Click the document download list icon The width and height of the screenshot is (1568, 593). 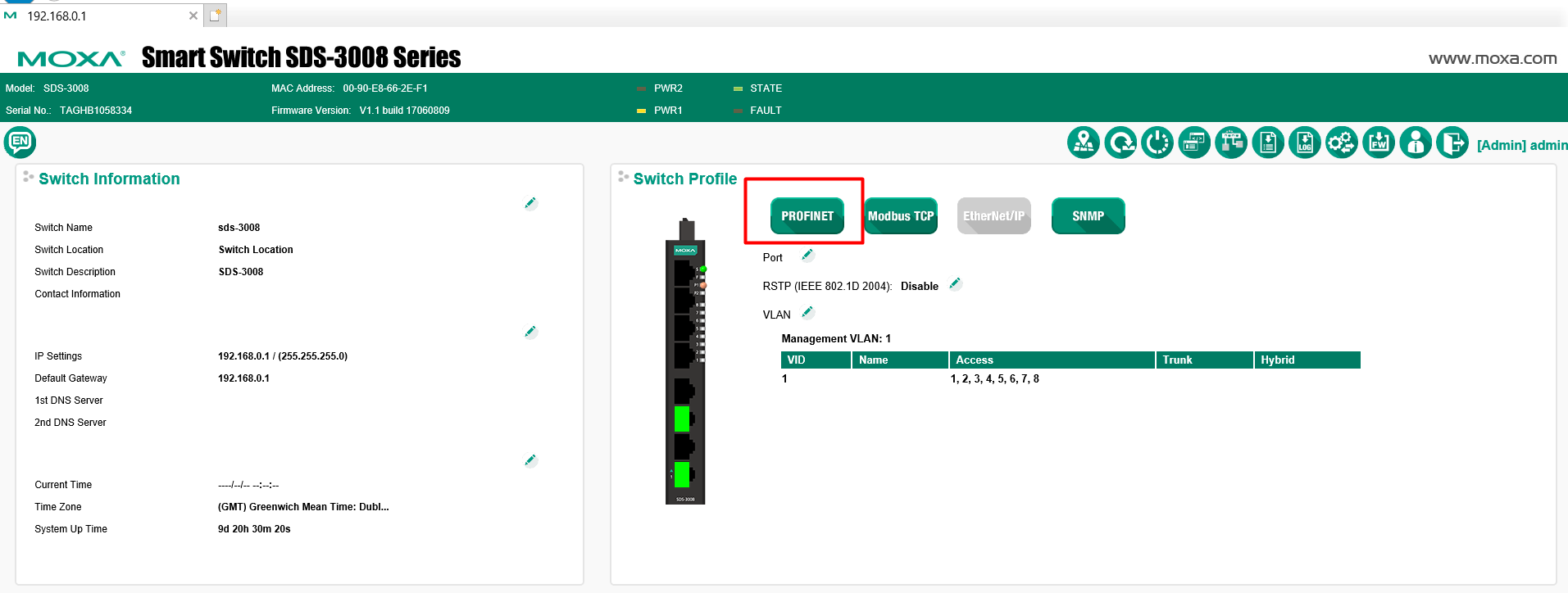click(x=1268, y=143)
